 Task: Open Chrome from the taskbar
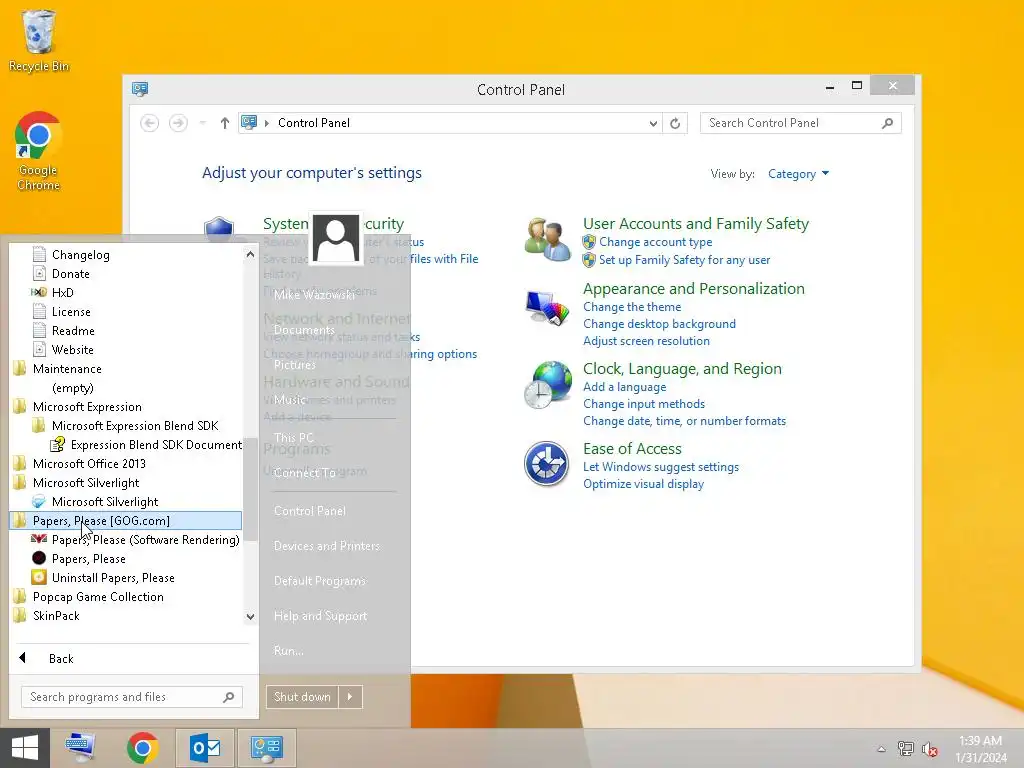142,748
